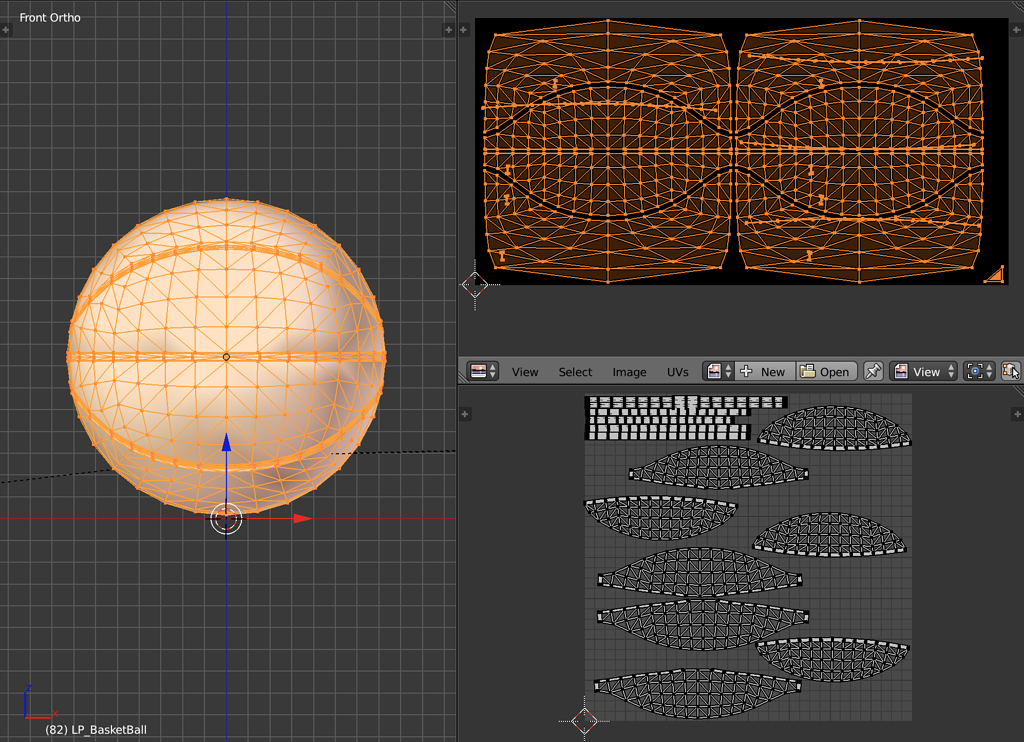Image resolution: width=1024 pixels, height=742 pixels.
Task: Open the image datablock selector stepper arrows
Action: [727, 371]
